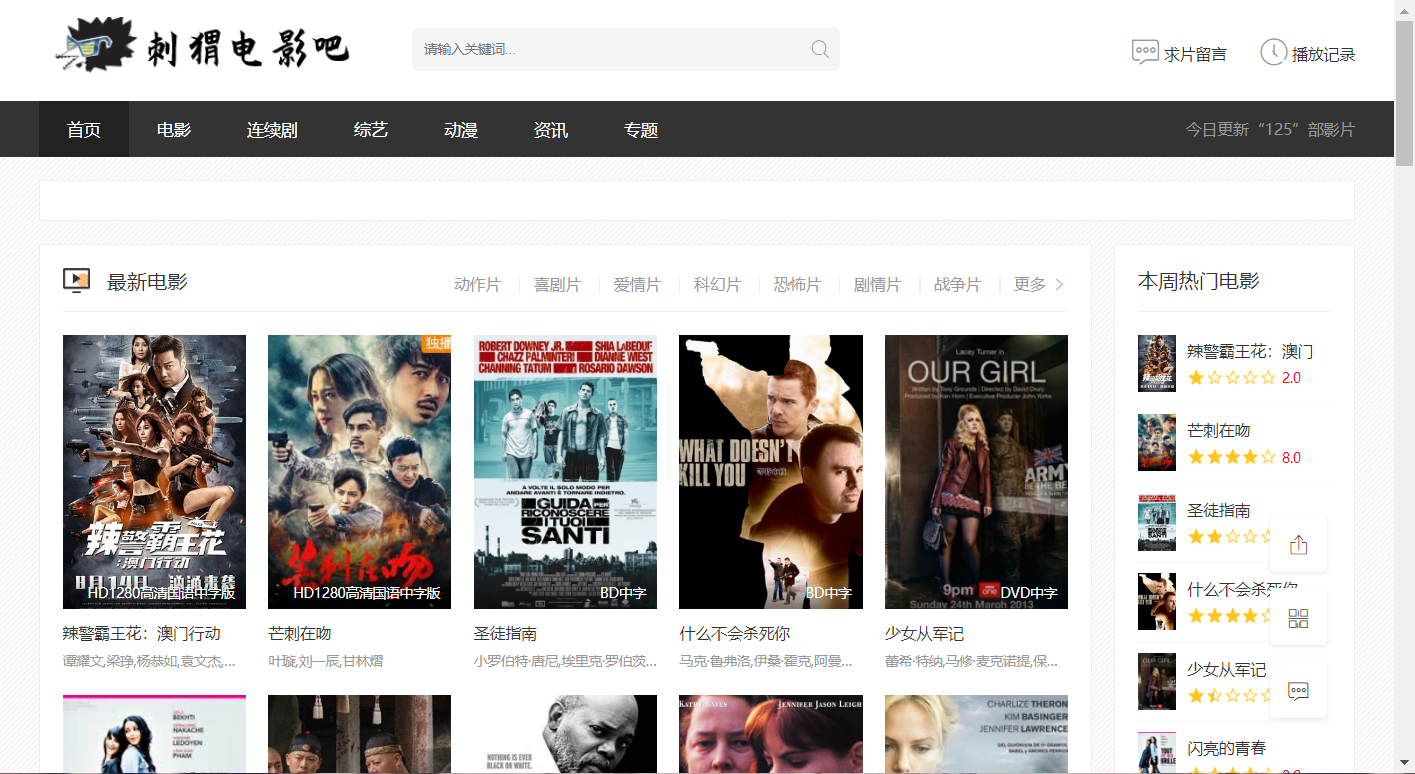Image resolution: width=1415 pixels, height=774 pixels.
Task: Open the 求片留言 message icon
Action: [x=1145, y=52]
